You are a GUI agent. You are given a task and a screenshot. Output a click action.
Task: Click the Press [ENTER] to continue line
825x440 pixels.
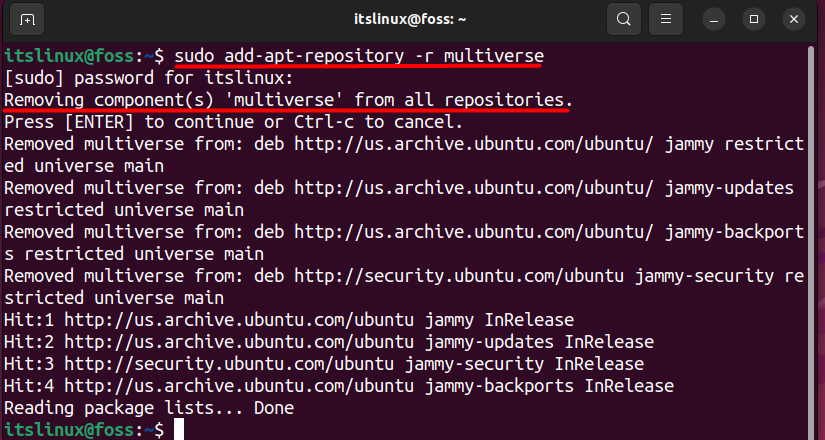(x=234, y=122)
